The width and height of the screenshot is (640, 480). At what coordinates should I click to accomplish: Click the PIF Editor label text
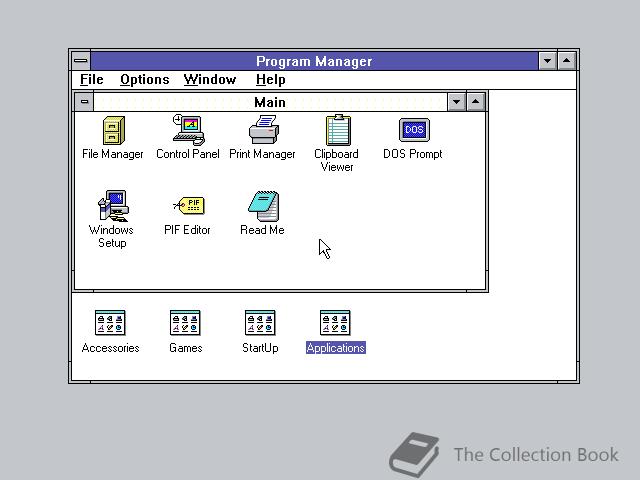pyautogui.click(x=187, y=230)
